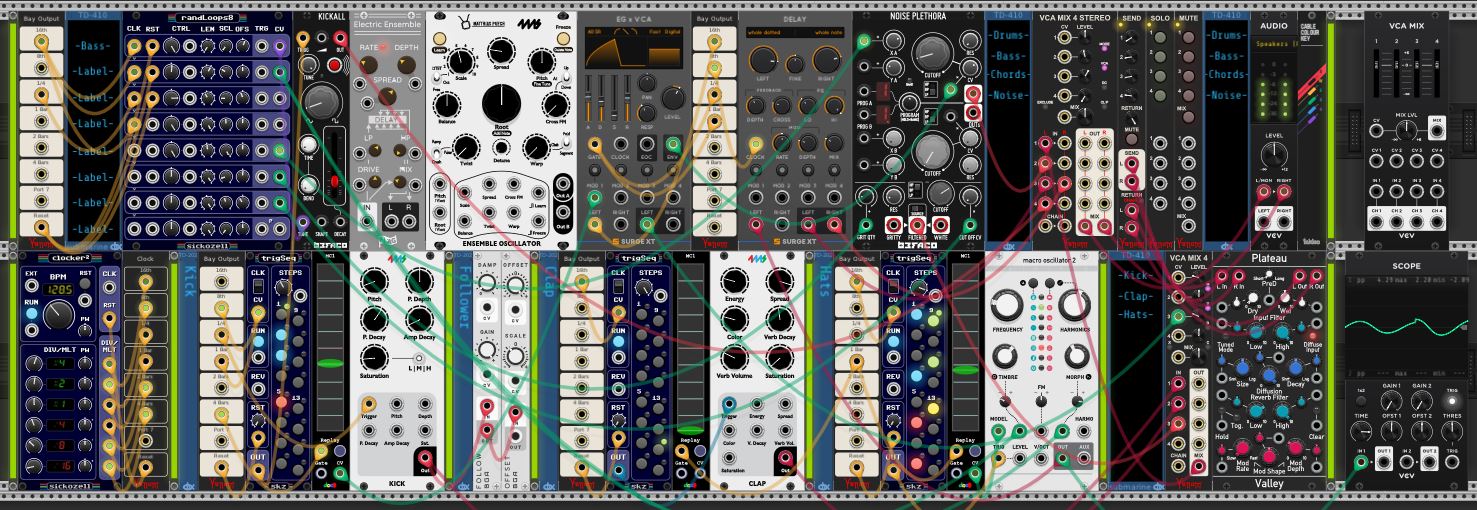The image size is (1477, 510).
Task: Flip the Kick trigSeq CLK mode switch
Action: pos(258,285)
